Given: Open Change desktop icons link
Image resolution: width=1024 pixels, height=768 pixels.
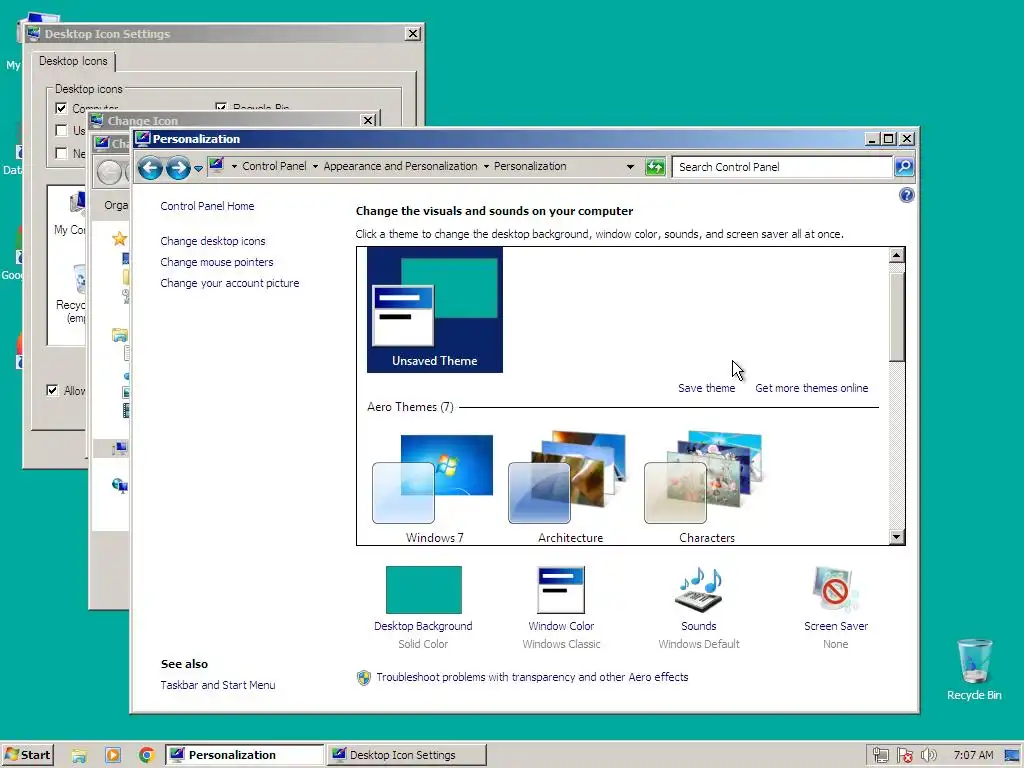Looking at the screenshot, I should [x=213, y=241].
